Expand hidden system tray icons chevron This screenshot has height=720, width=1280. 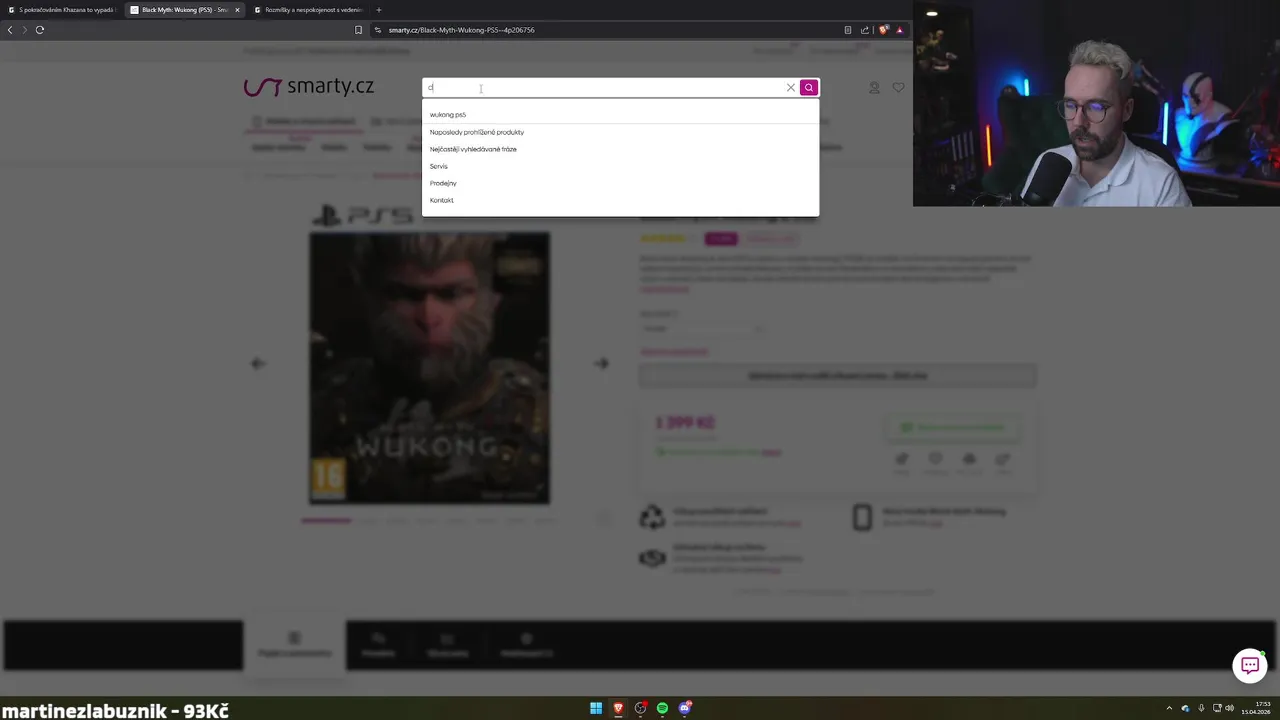coord(1169,708)
